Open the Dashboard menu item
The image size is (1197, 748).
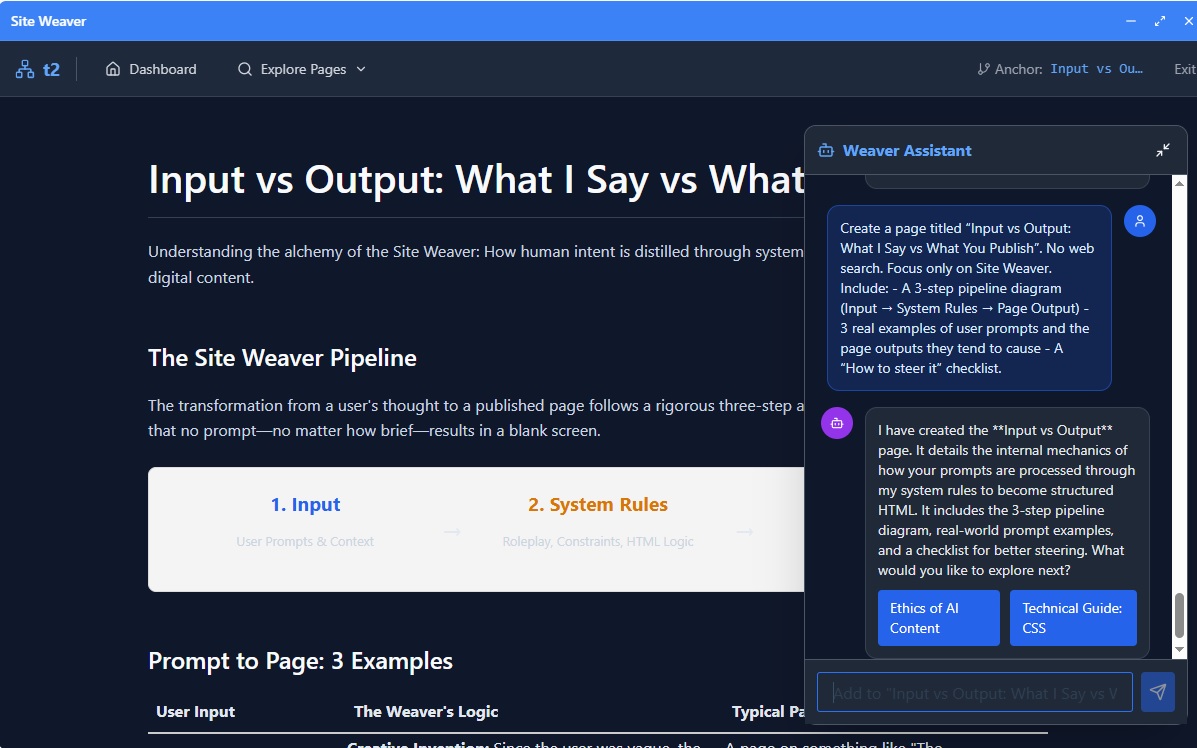point(162,68)
